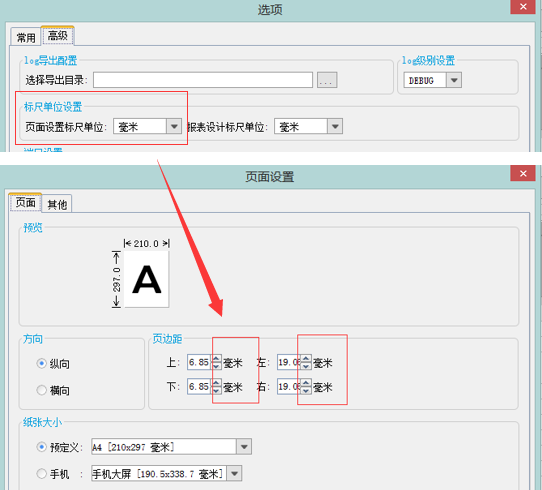Switch to the 常用 tab
The image size is (542, 490).
click(x=26, y=37)
